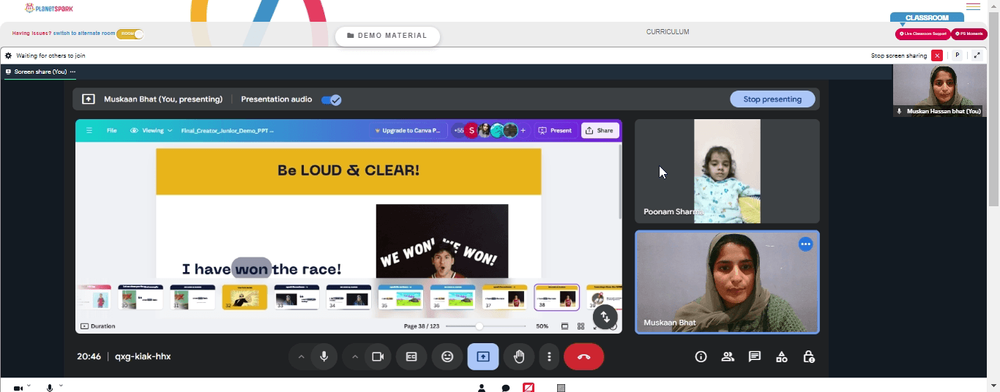Viewport: 1000px width, 392px height.
Task: Raise hand in Meet
Action: pos(519,356)
